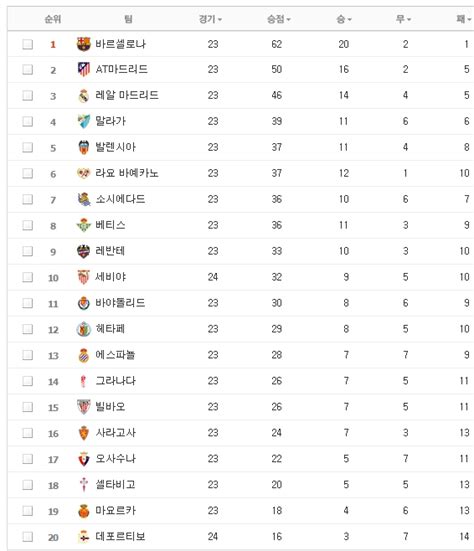Screen dimensions: 474x551
Task: Select the checkbox for 데포르티보 row
Action: (x=27, y=537)
